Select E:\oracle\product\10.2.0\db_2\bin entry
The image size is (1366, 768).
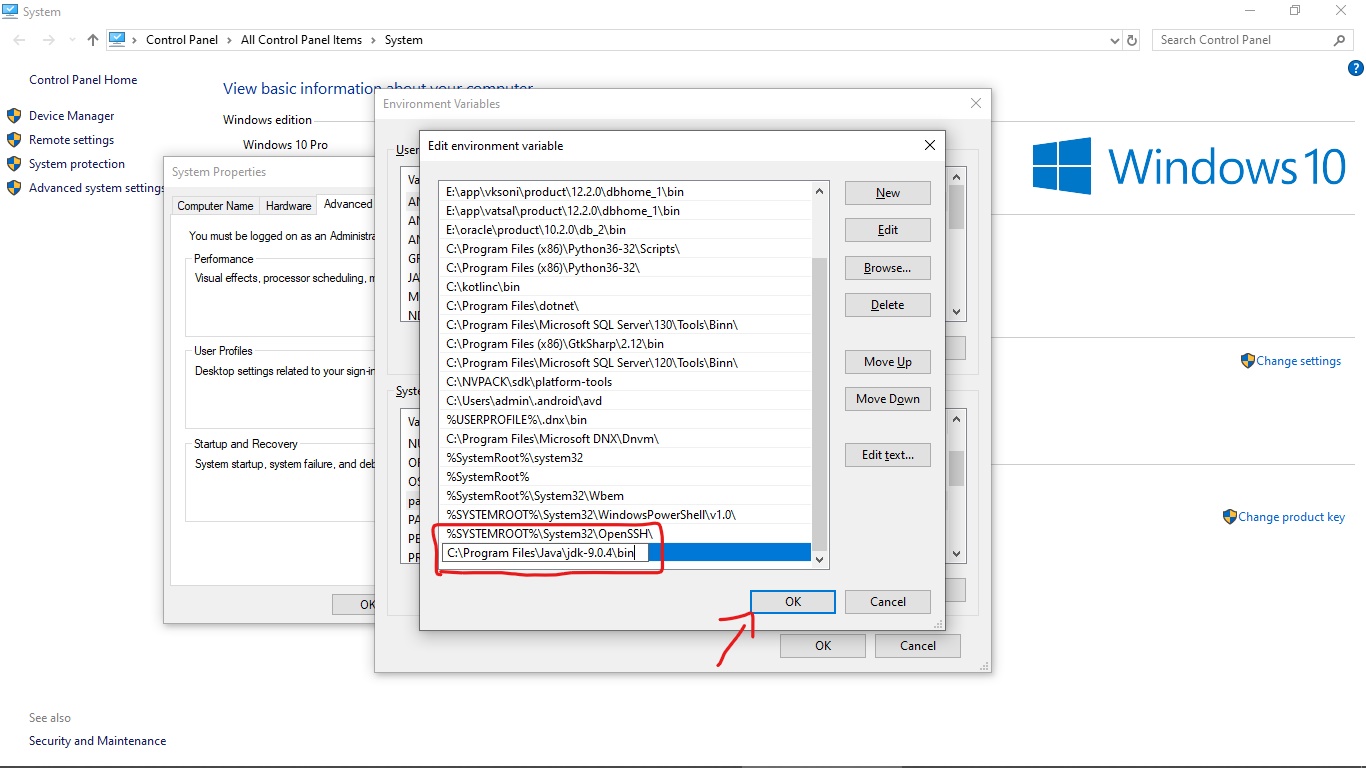point(625,230)
